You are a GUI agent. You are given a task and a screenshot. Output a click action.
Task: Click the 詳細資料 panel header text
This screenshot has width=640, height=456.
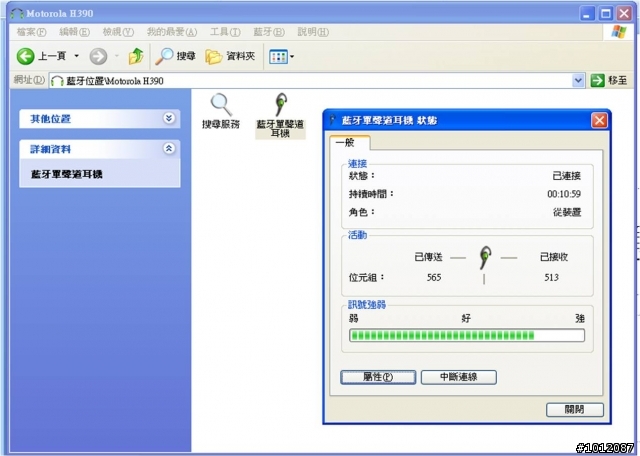click(50, 149)
